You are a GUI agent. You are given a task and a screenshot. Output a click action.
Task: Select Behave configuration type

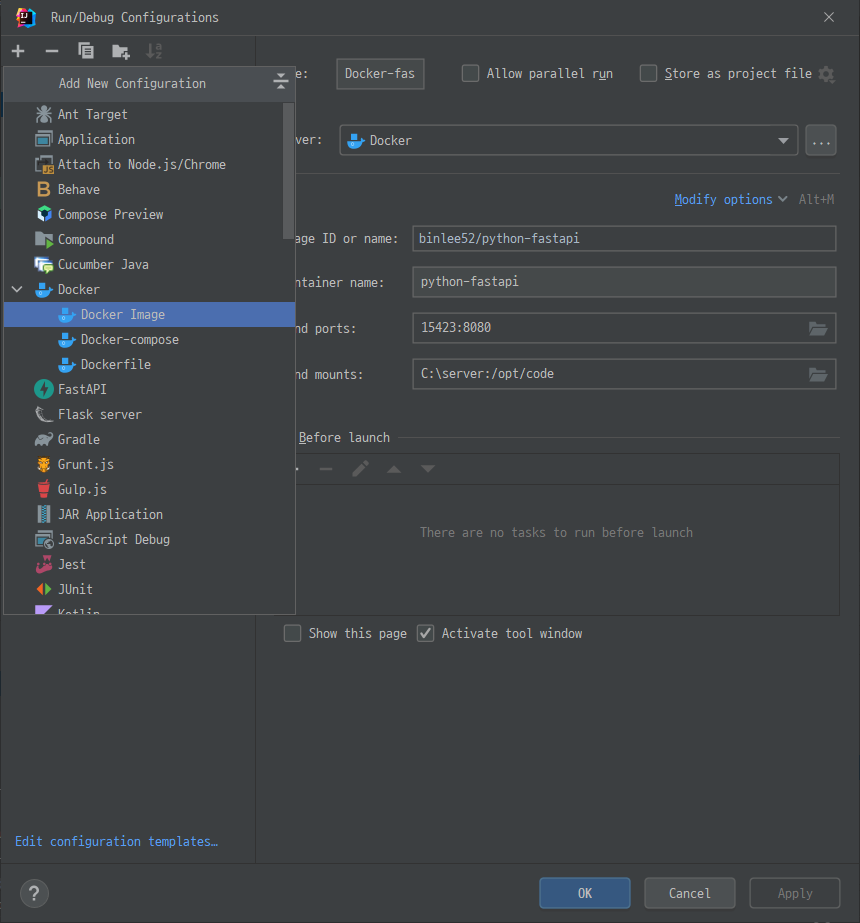[x=150, y=190]
